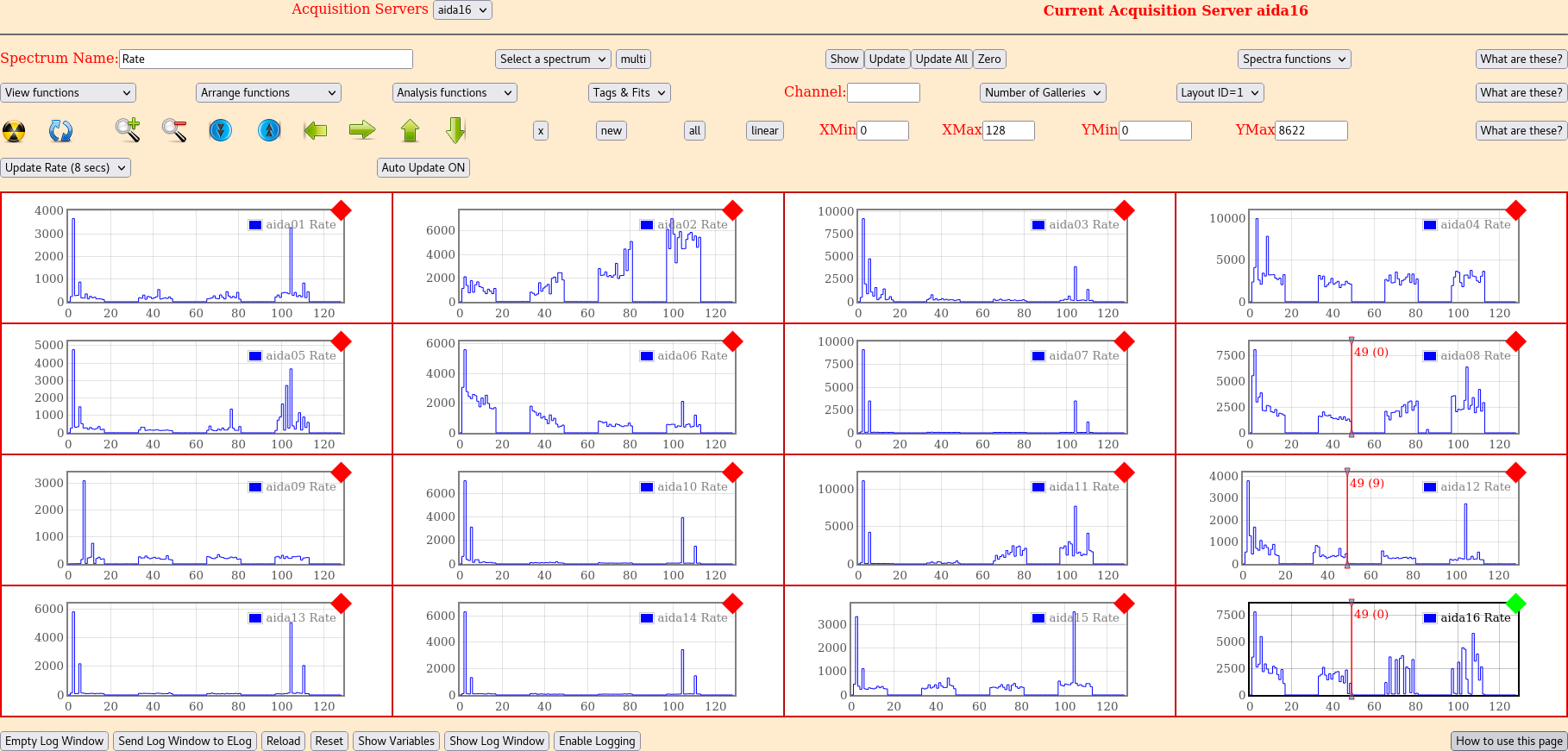Click the zoom-out magnifier with red minus

[174, 130]
